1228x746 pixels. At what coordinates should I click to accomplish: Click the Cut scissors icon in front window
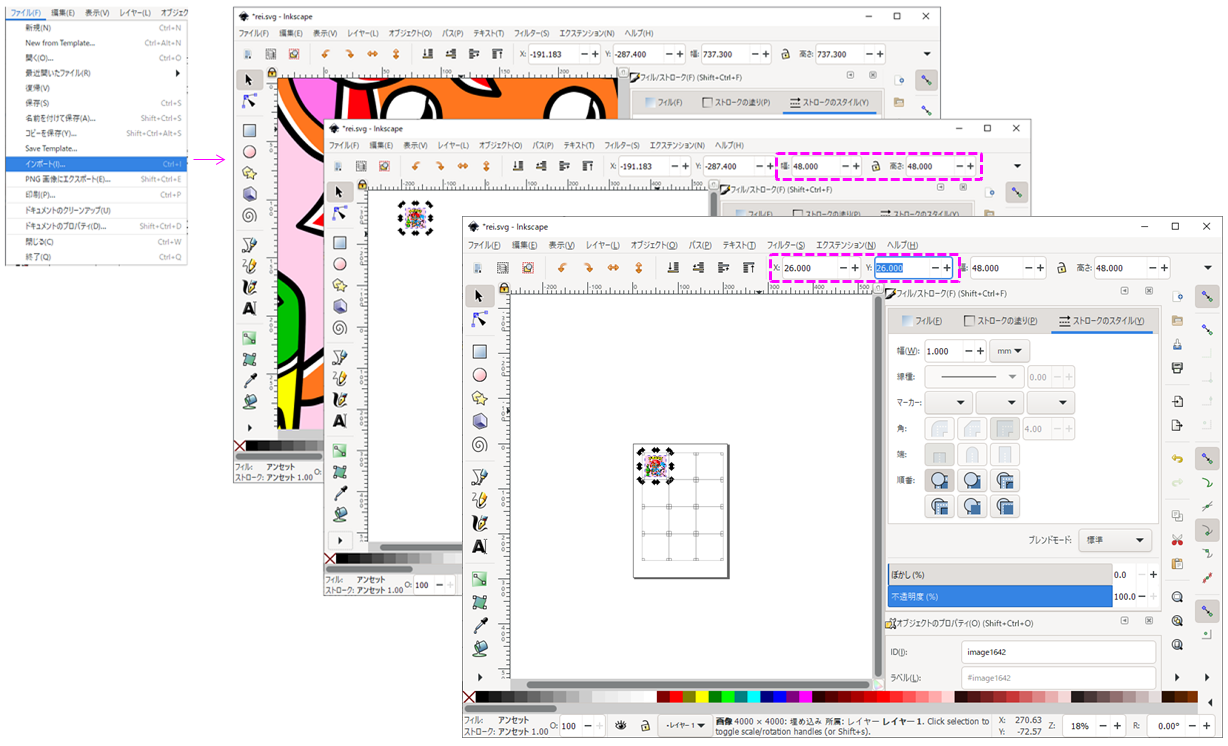[1177, 540]
